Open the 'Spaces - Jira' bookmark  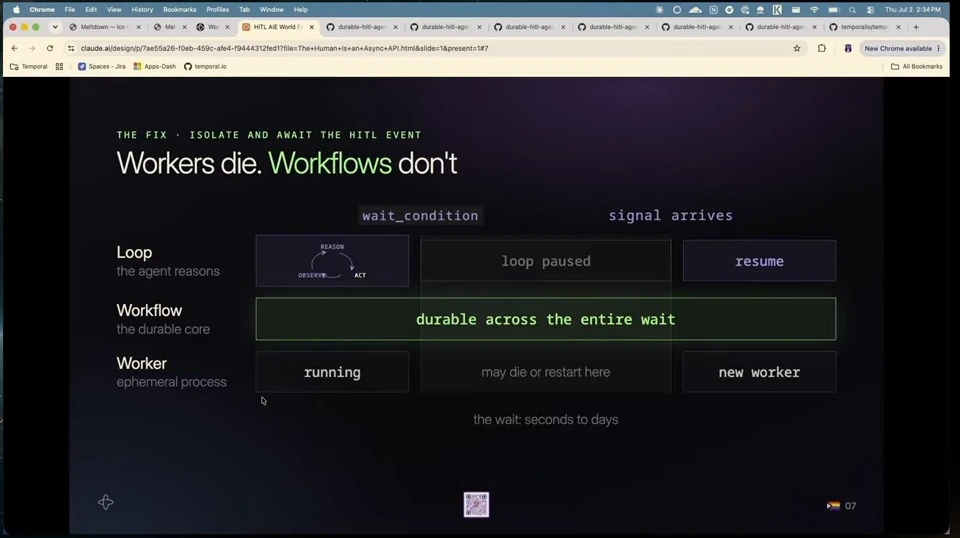(102, 66)
